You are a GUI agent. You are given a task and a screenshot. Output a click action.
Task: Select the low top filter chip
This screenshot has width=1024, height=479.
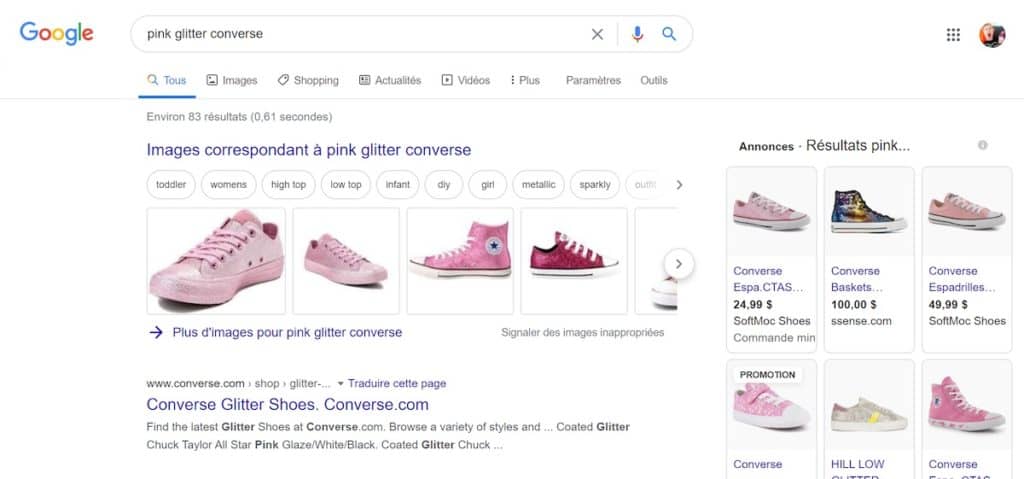click(345, 185)
